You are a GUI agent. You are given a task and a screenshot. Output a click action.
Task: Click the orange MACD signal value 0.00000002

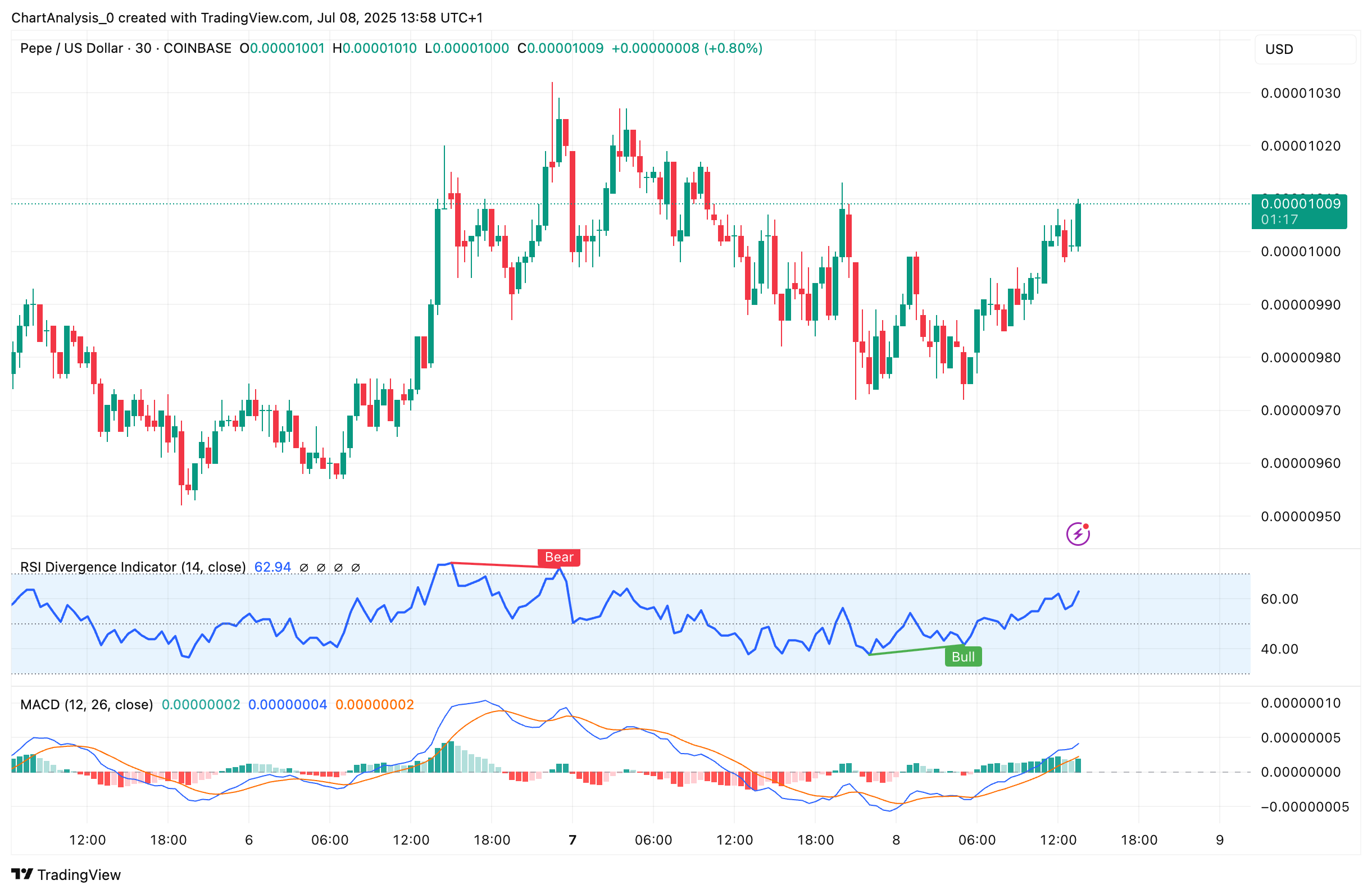tap(375, 705)
